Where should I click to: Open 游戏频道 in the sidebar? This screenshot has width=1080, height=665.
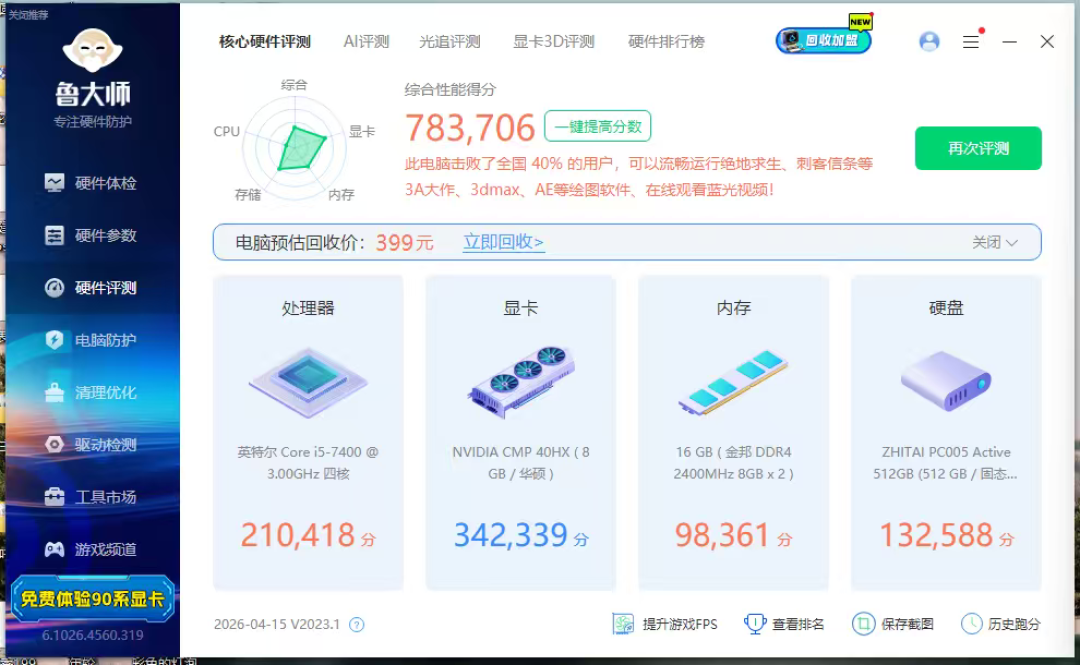tap(91, 549)
